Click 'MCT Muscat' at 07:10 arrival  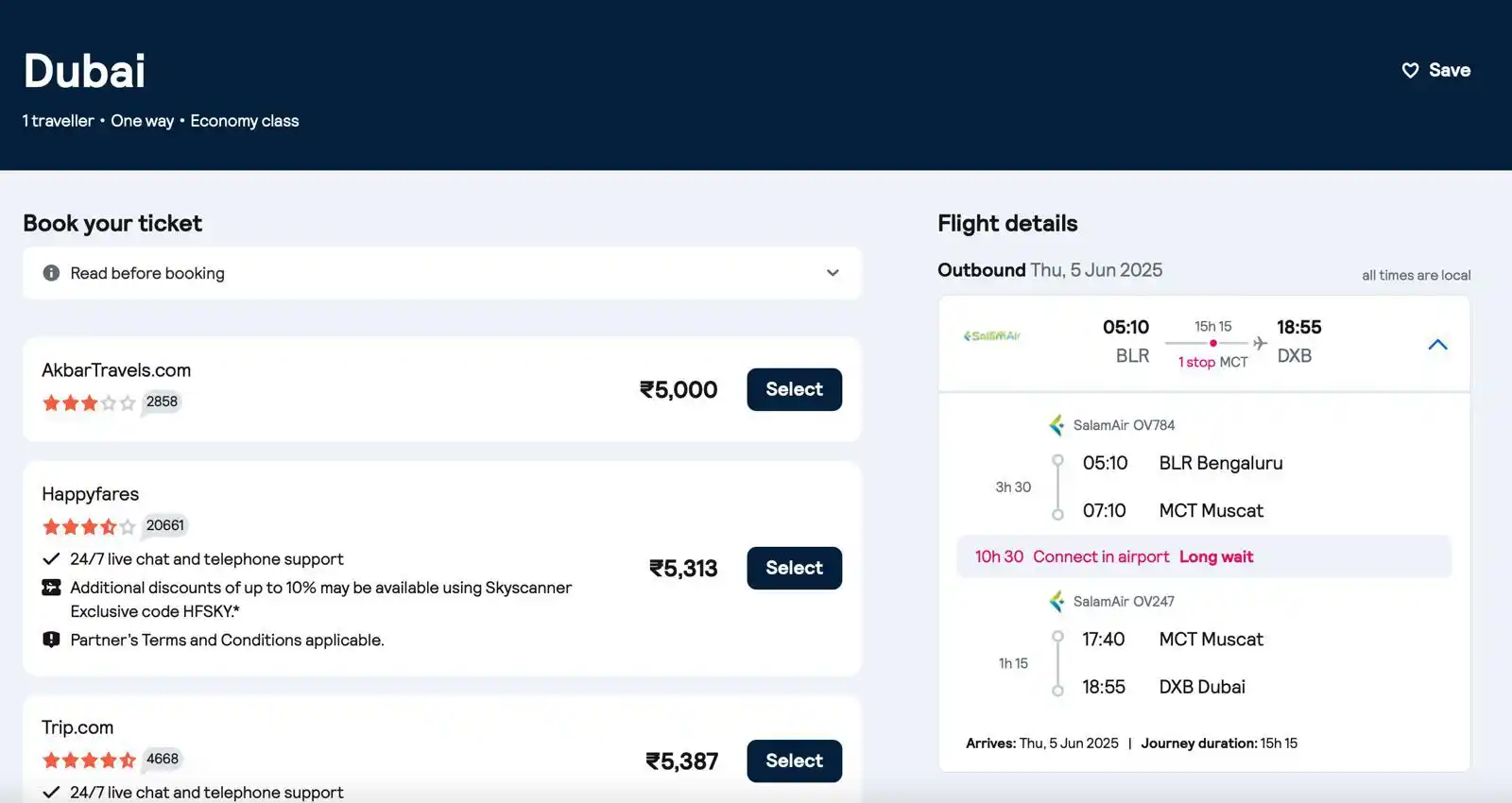[x=1211, y=511]
